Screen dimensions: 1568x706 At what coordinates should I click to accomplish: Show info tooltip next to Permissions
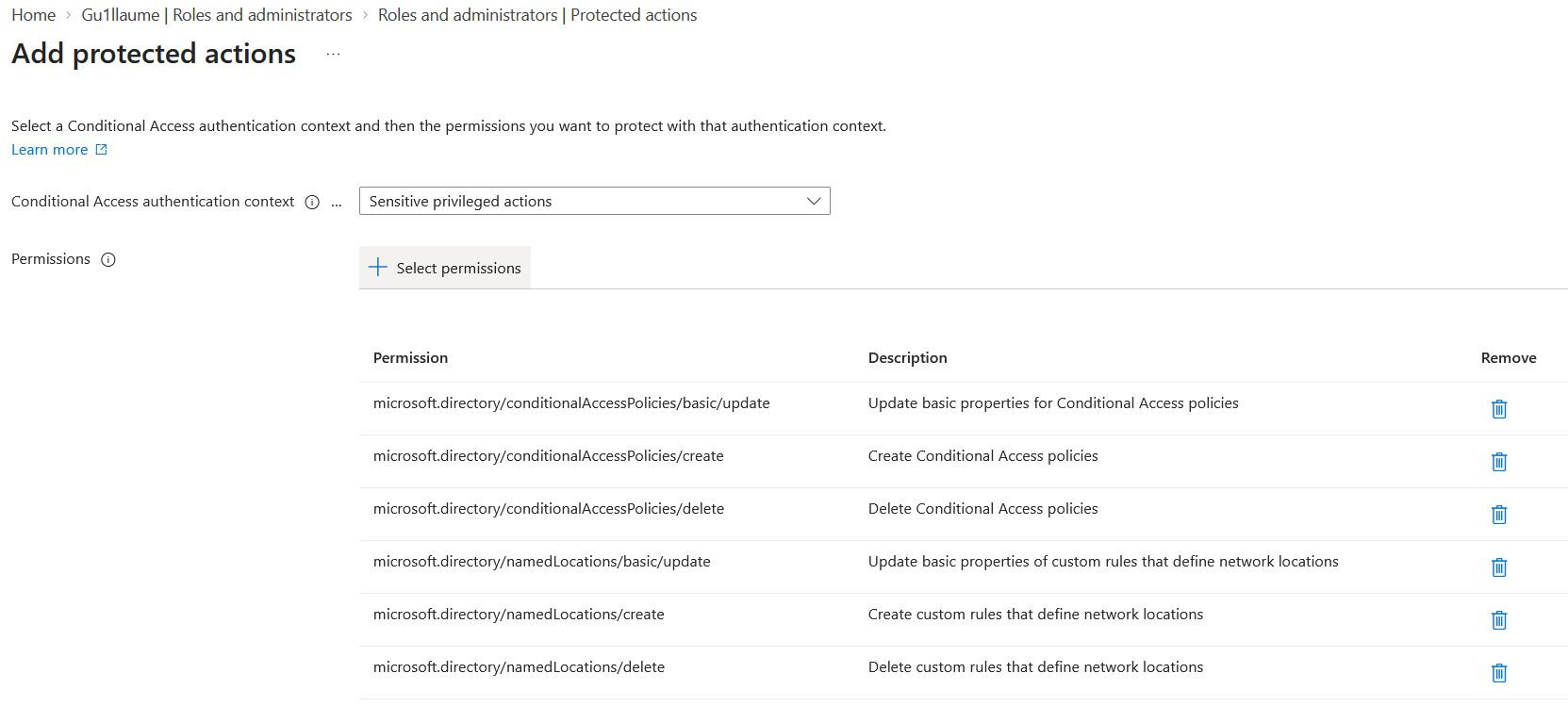(108, 260)
